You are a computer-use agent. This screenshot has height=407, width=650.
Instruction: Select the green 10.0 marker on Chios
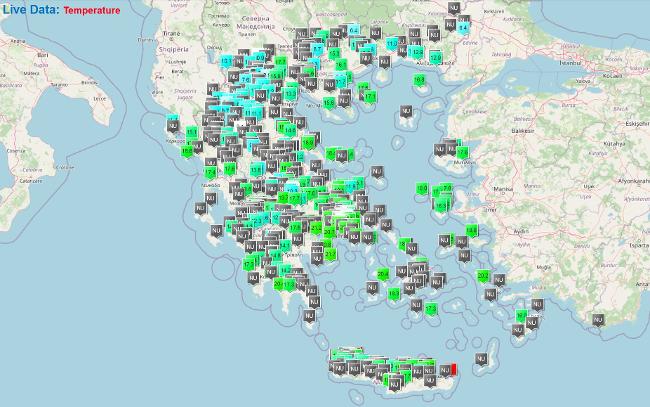click(421, 188)
